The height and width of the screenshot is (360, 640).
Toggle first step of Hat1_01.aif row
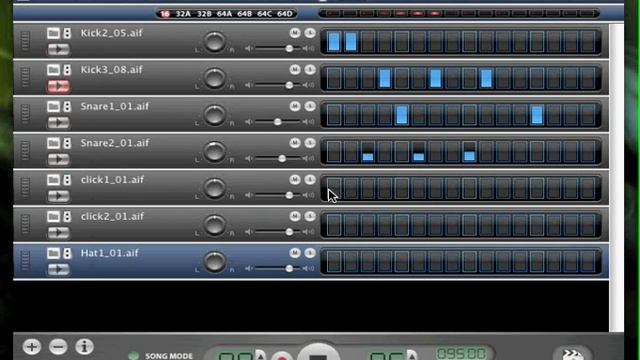[x=334, y=262]
